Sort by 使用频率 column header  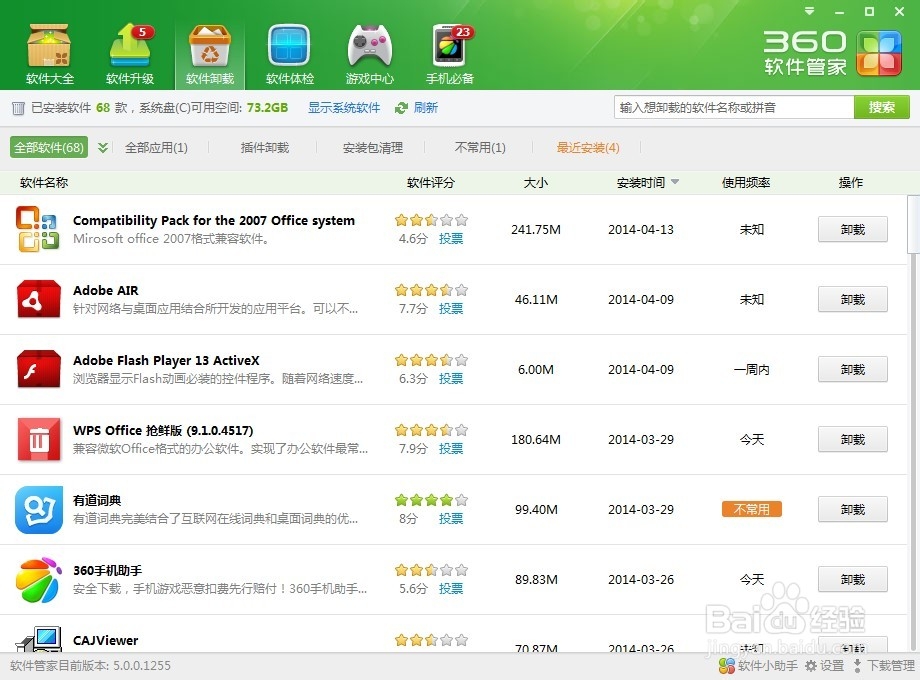pos(746,182)
